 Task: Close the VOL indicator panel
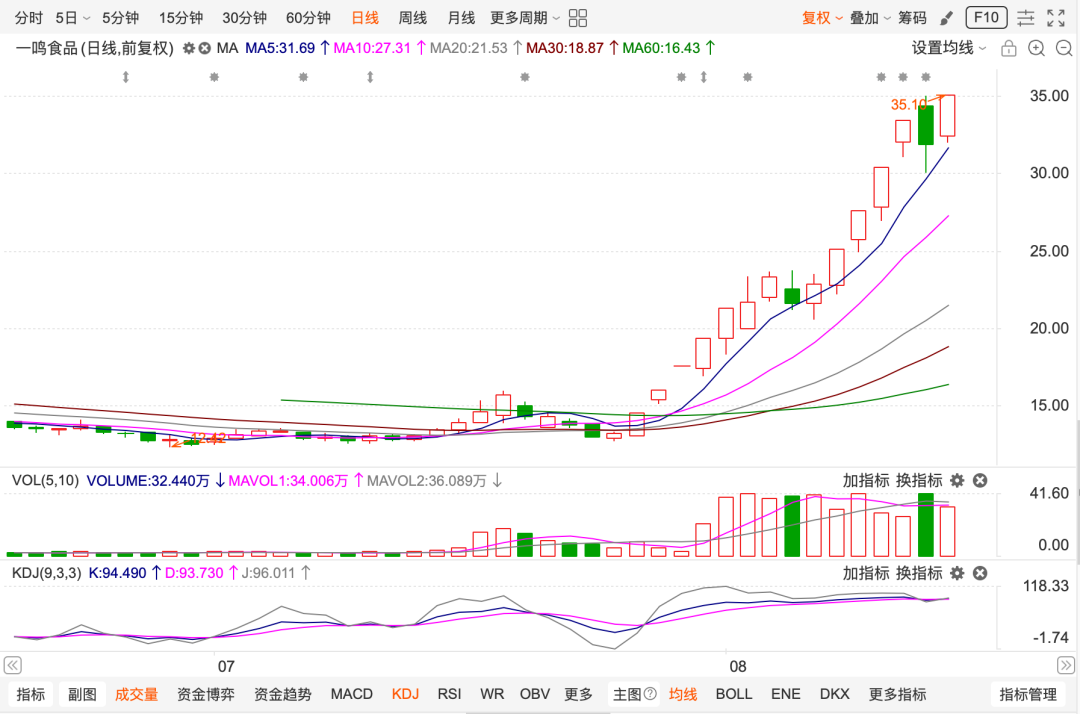(x=980, y=481)
